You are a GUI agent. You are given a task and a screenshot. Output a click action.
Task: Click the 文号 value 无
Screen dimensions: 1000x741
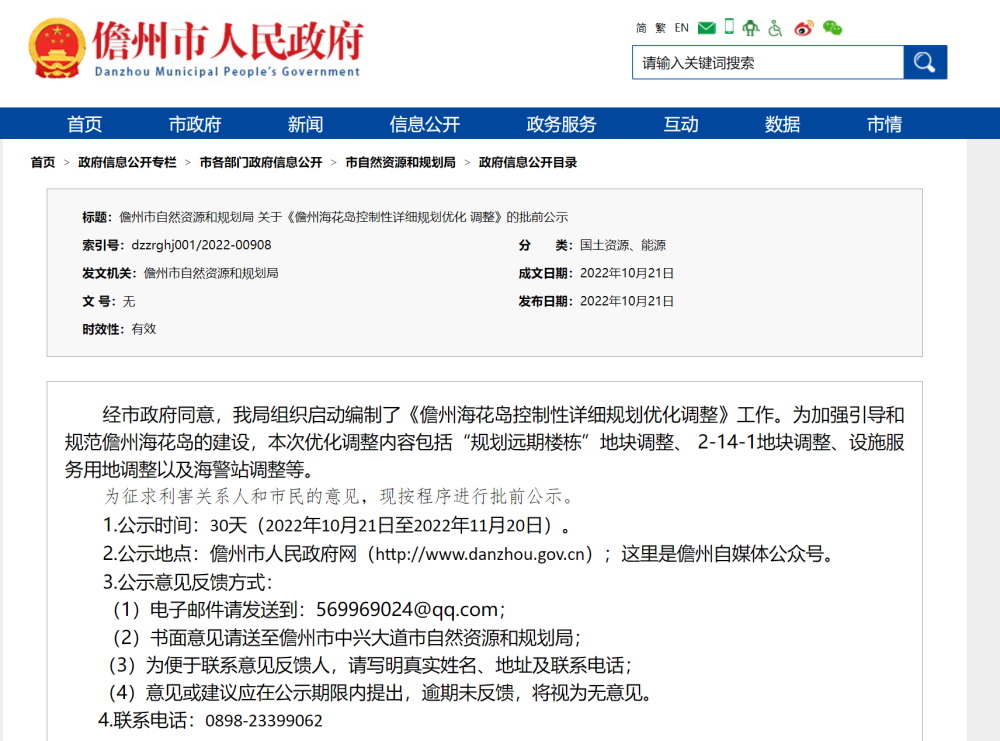[129, 301]
